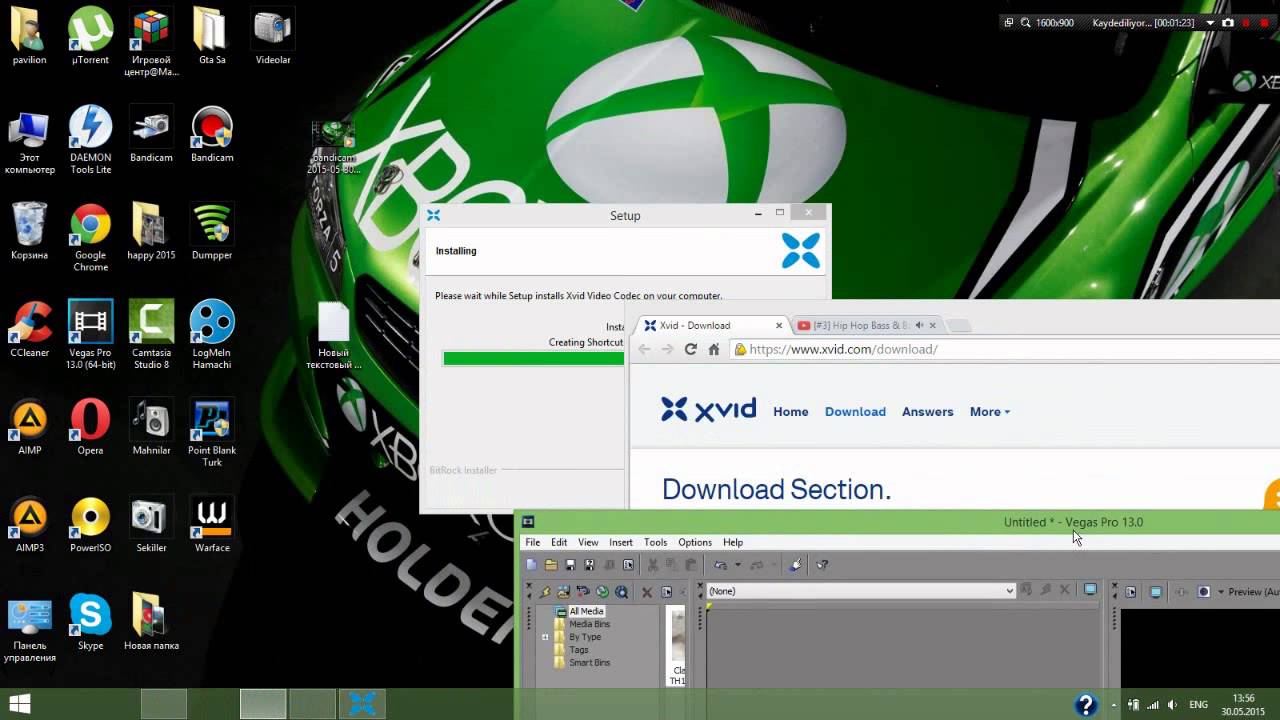1280x720 pixels.
Task: Click the Get Media from Web icon
Action: [x=602, y=592]
